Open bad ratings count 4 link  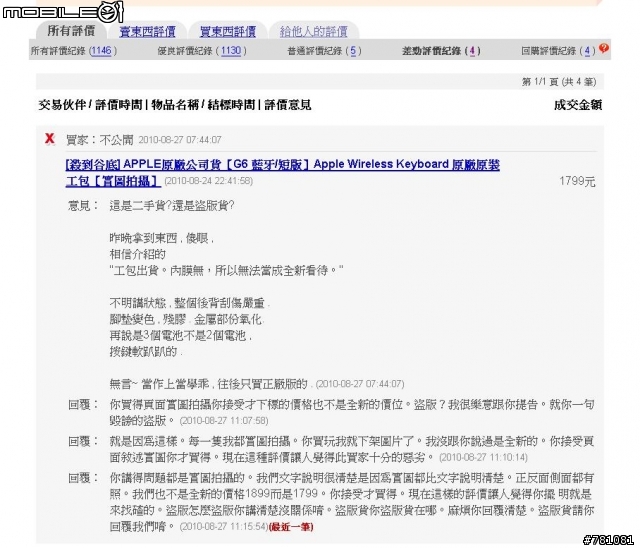click(472, 51)
